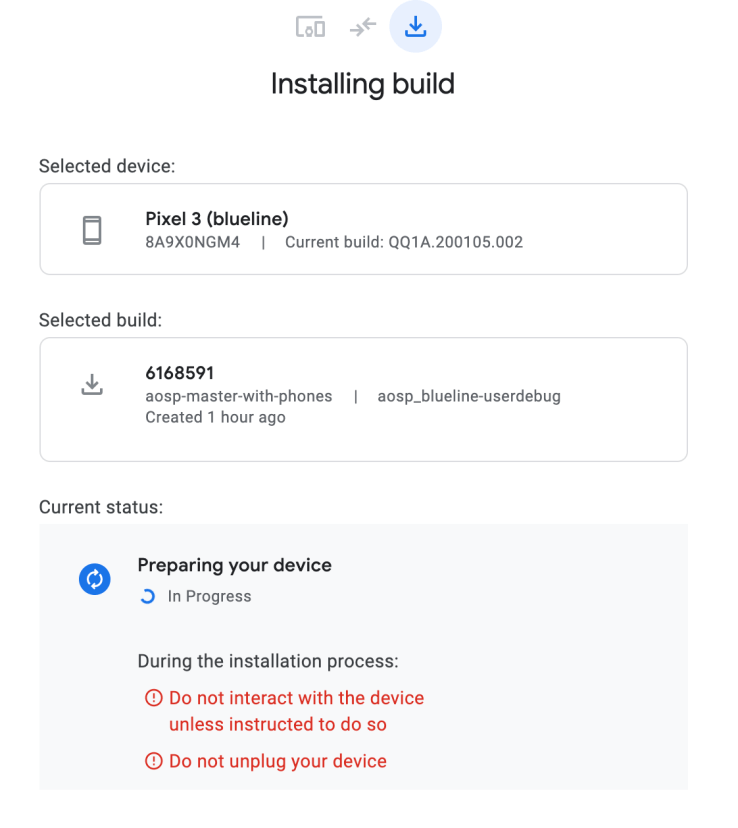The width and height of the screenshot is (738, 828).
Task: Click warning icon beside 'Do not unplug'
Action: [154, 762]
